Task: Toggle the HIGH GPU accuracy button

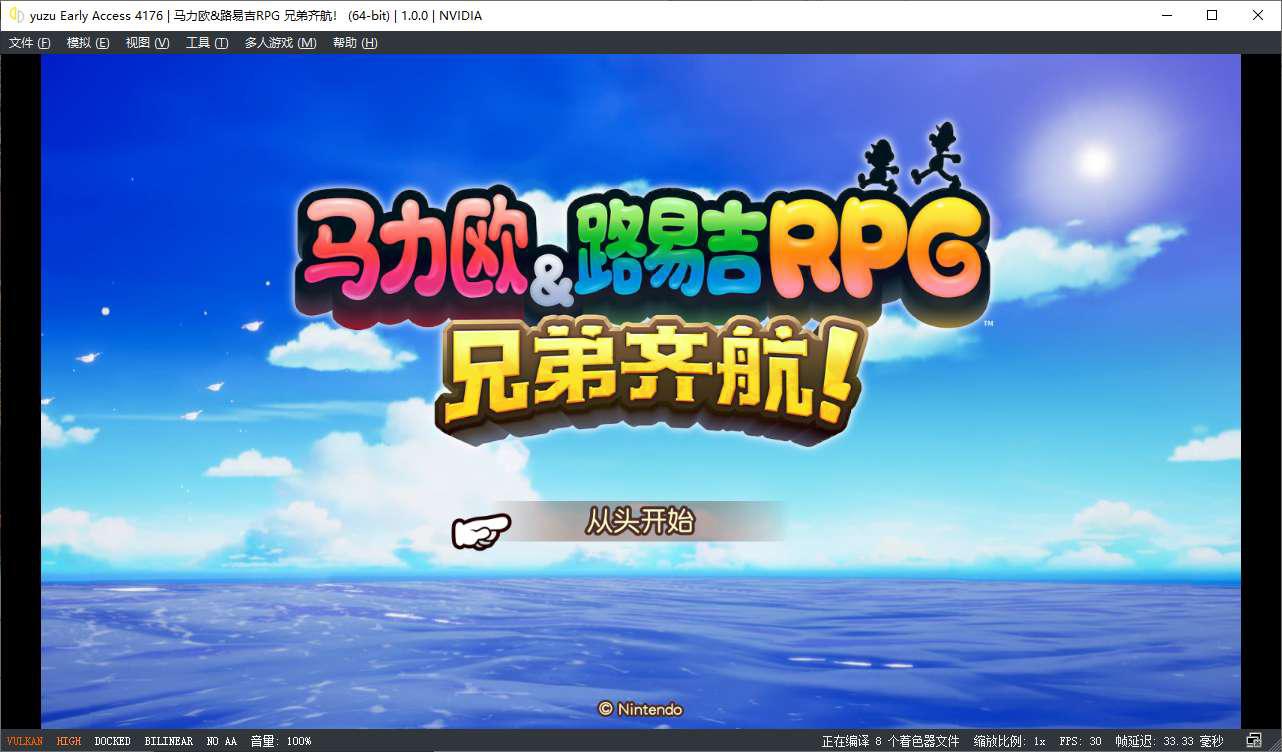Action: pos(69,741)
